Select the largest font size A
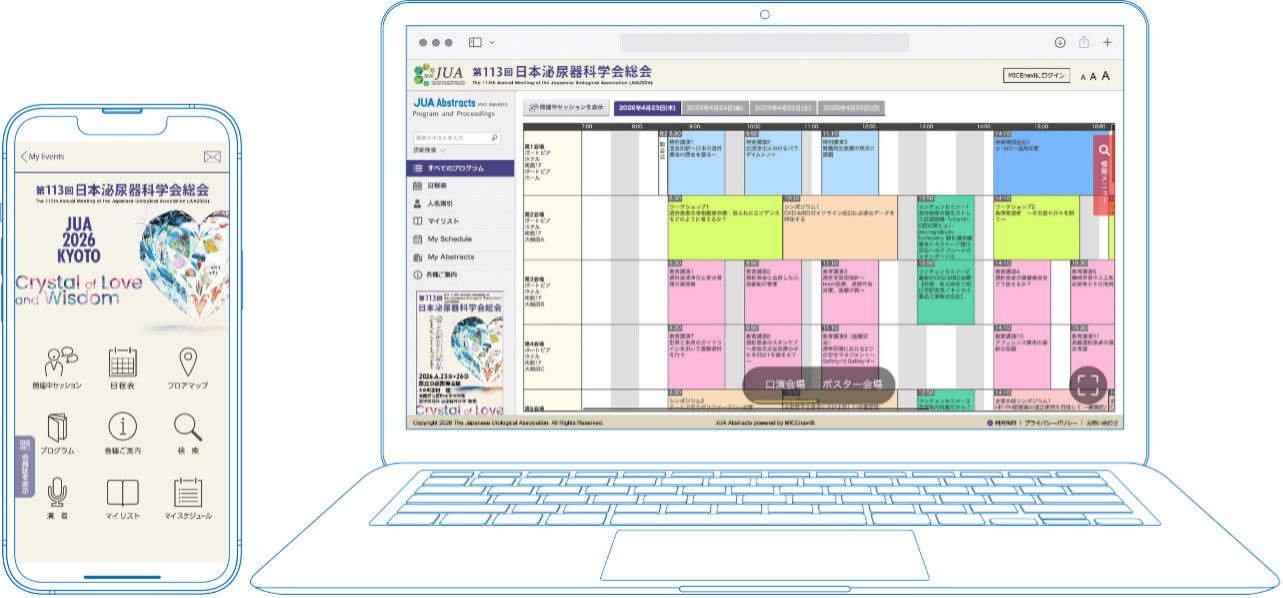The height and width of the screenshot is (598, 1283). 1106,76
